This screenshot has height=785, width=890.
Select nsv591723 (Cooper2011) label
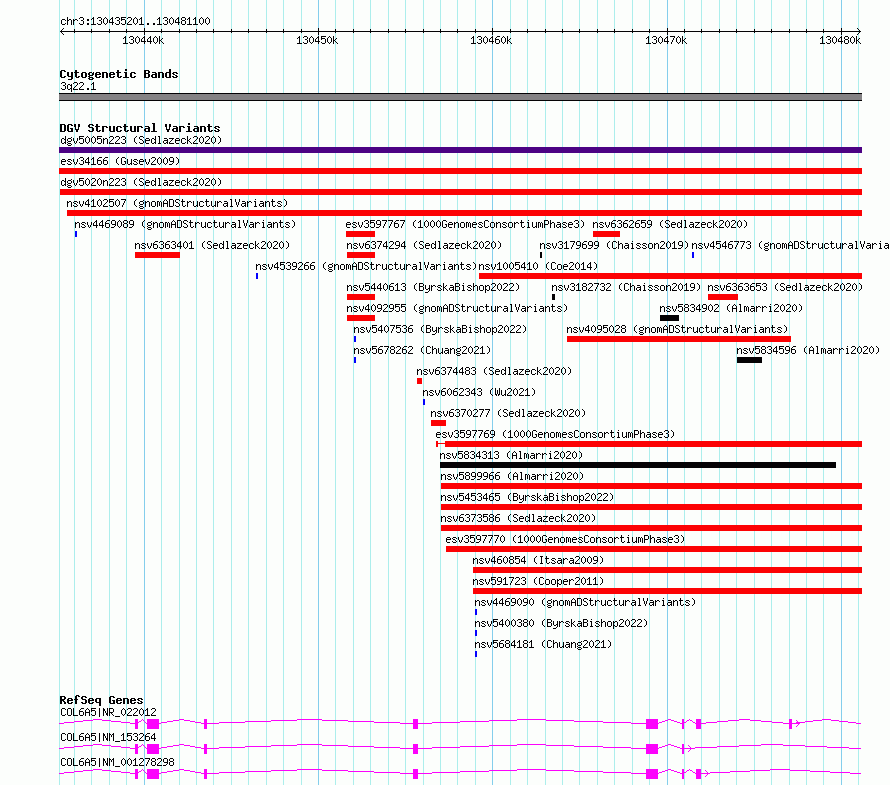pos(538,581)
